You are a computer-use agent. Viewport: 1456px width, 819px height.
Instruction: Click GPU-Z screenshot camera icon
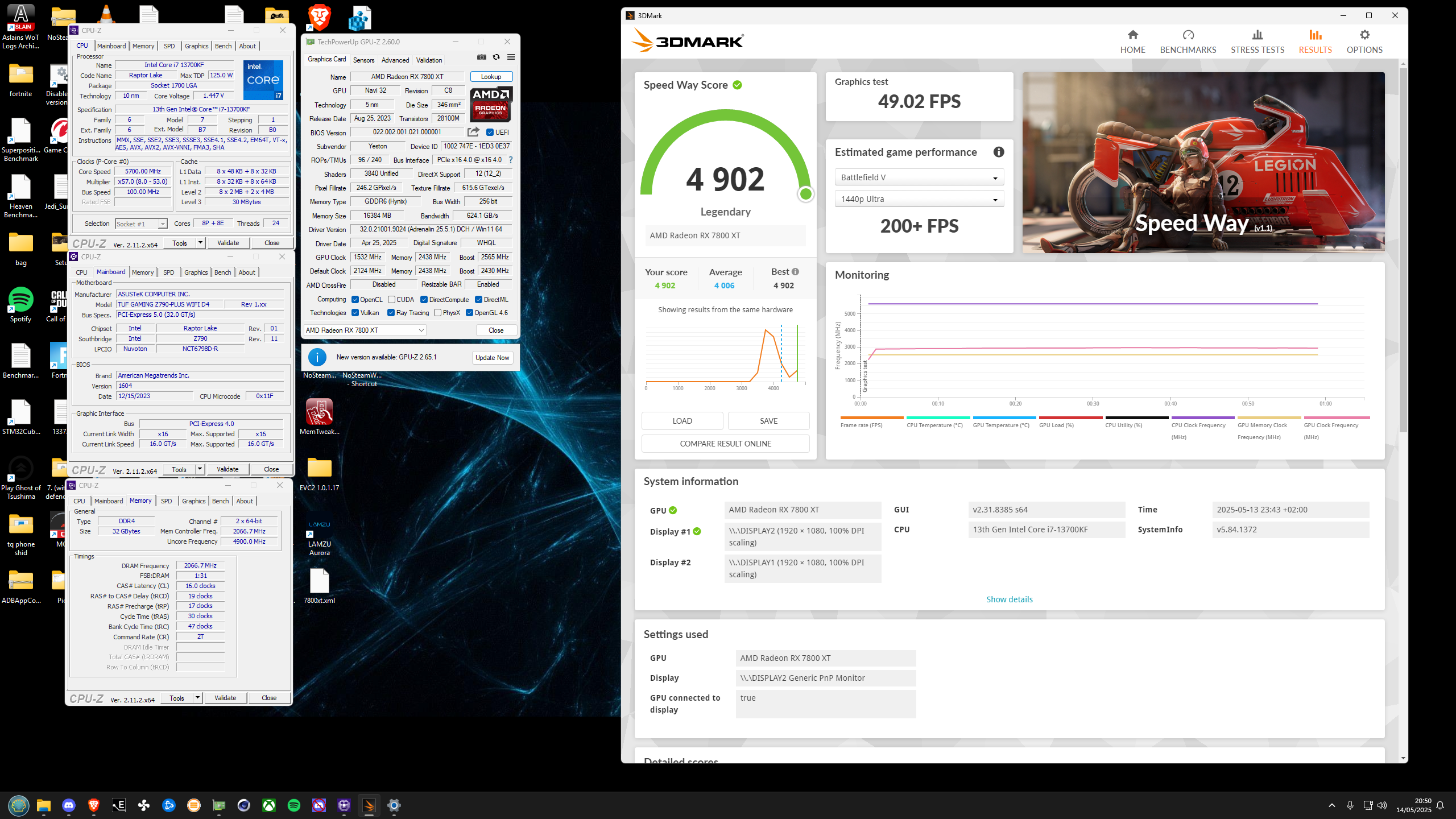pos(481,57)
